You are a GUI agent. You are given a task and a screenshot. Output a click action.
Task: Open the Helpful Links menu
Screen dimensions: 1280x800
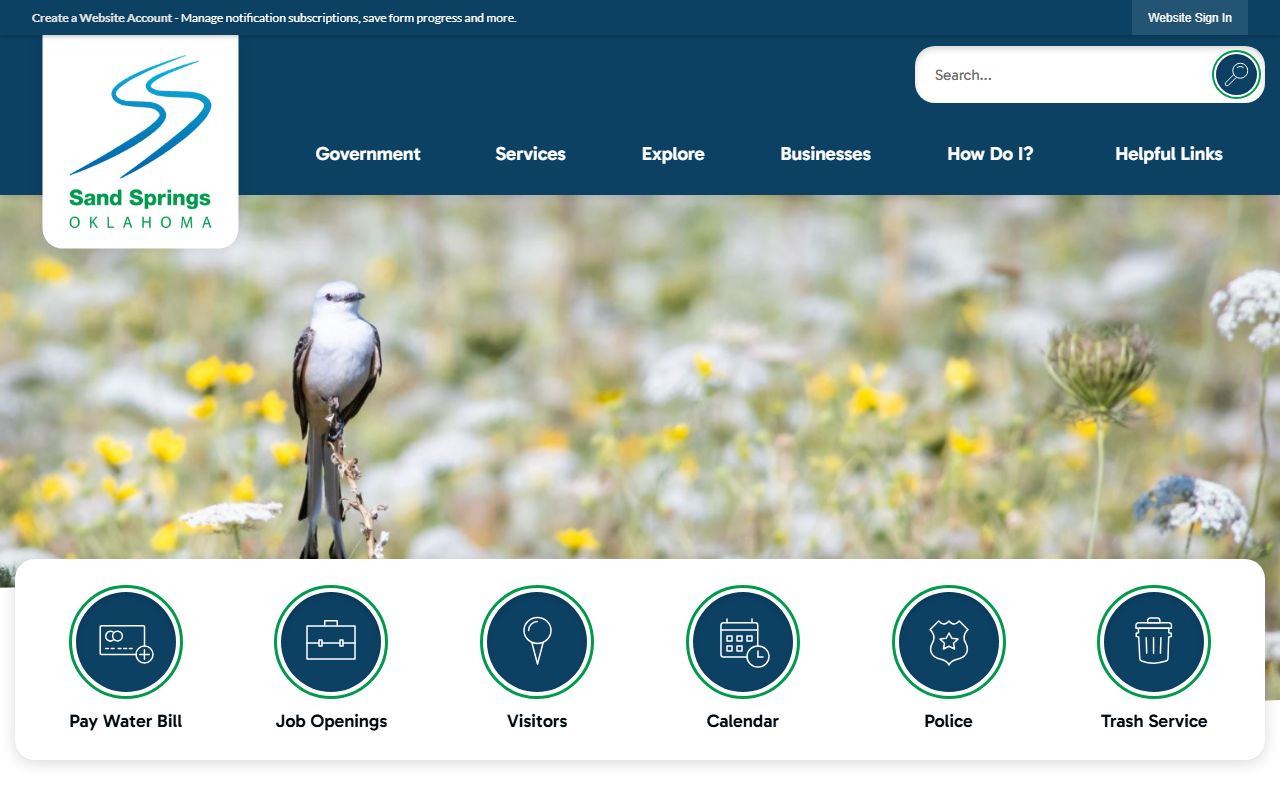click(x=1168, y=154)
